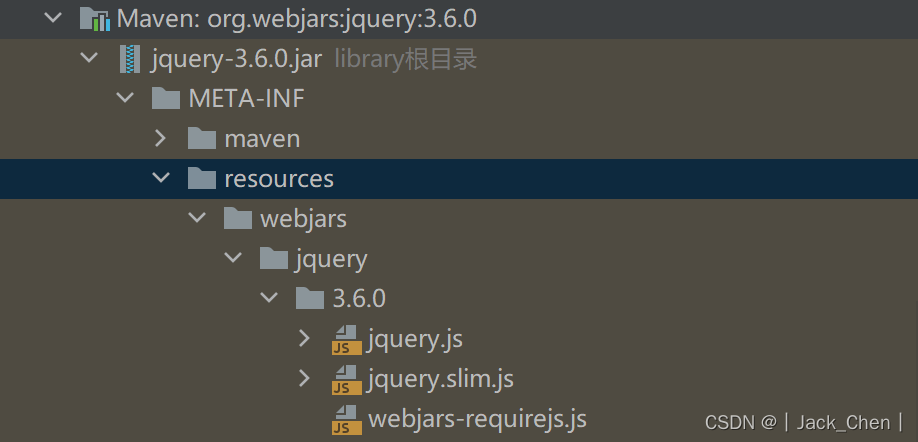Expand the jquery.js file node

point(304,338)
